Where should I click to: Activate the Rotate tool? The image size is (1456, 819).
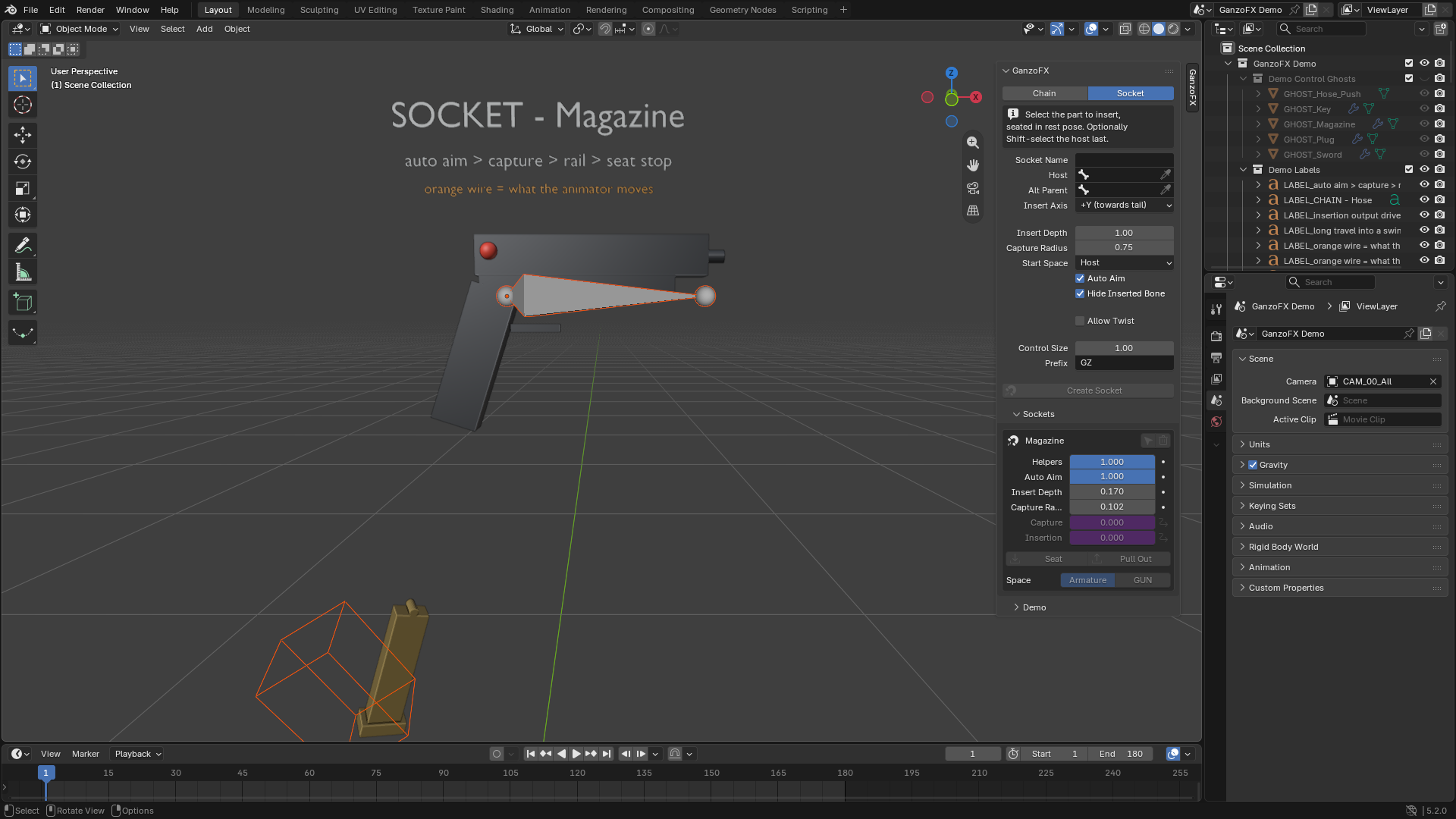pyautogui.click(x=23, y=162)
